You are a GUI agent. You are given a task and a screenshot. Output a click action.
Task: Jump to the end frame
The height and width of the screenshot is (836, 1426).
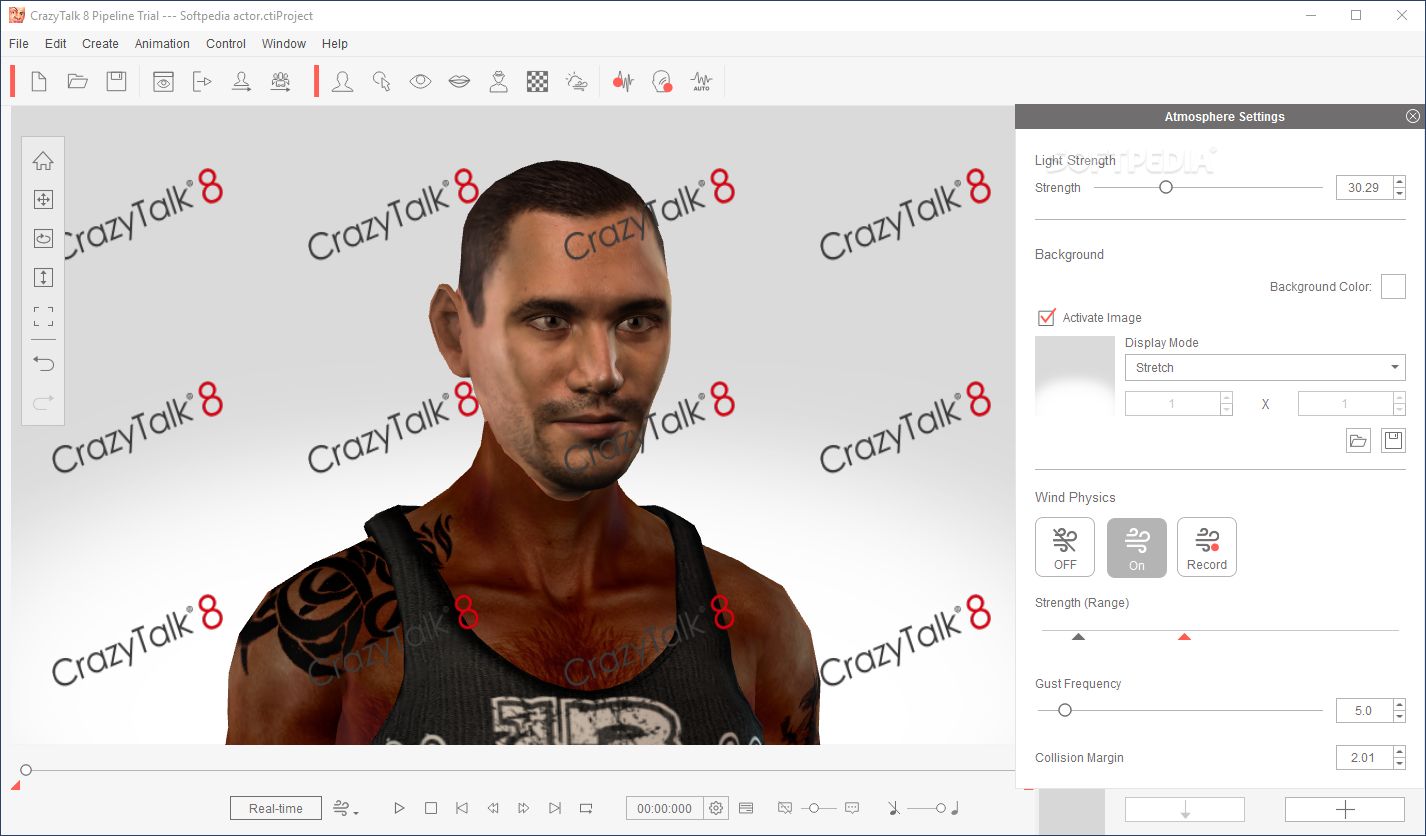[x=555, y=808]
